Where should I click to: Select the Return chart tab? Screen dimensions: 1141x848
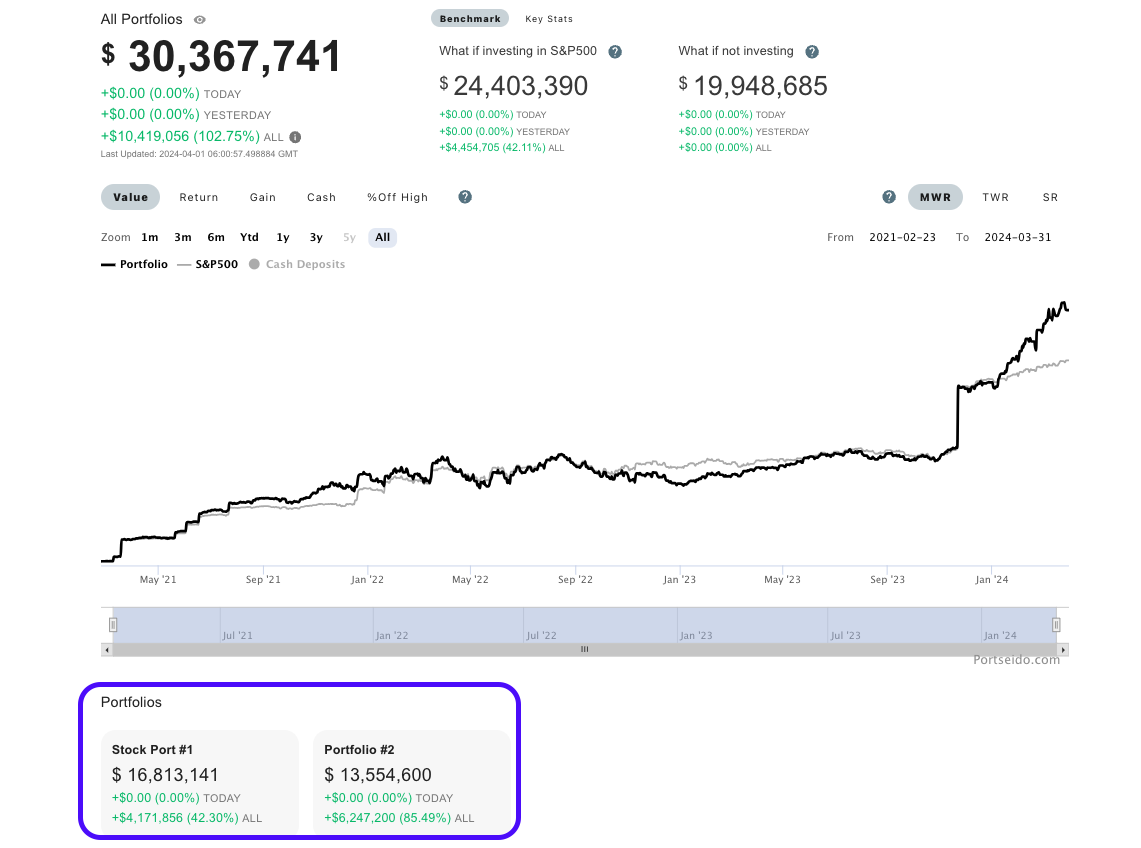pos(199,197)
